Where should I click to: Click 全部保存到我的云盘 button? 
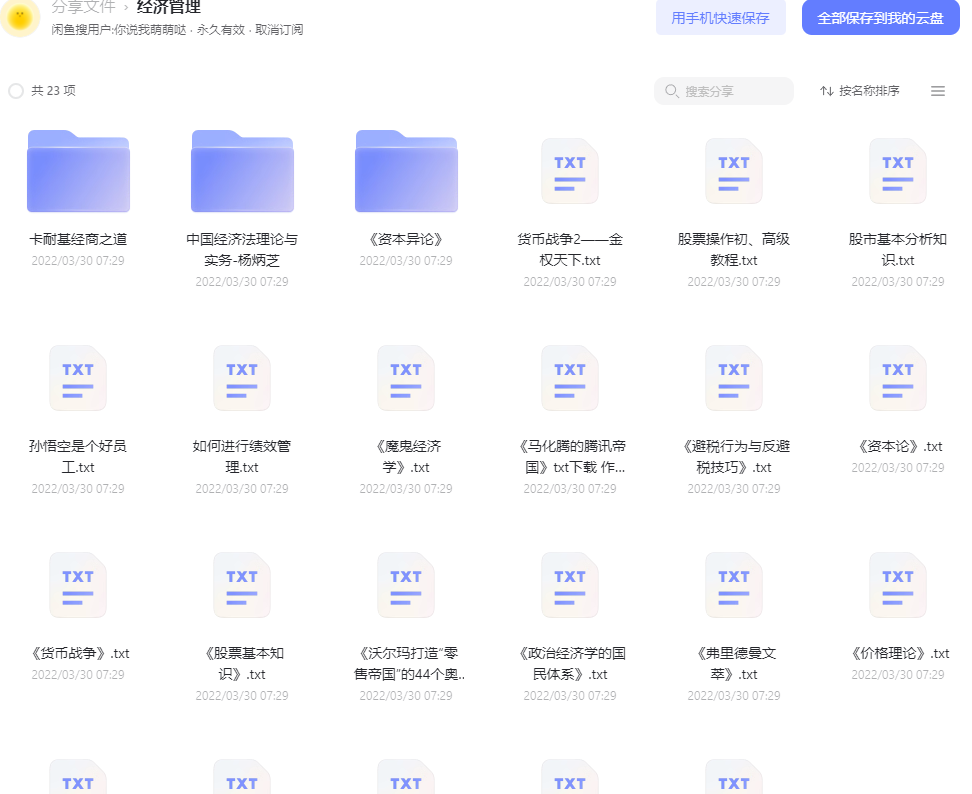click(881, 17)
